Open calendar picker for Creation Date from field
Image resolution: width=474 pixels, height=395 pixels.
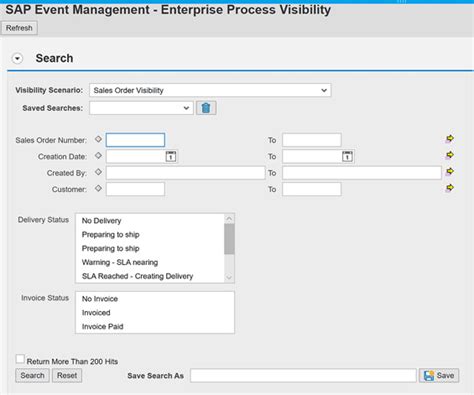(171, 156)
